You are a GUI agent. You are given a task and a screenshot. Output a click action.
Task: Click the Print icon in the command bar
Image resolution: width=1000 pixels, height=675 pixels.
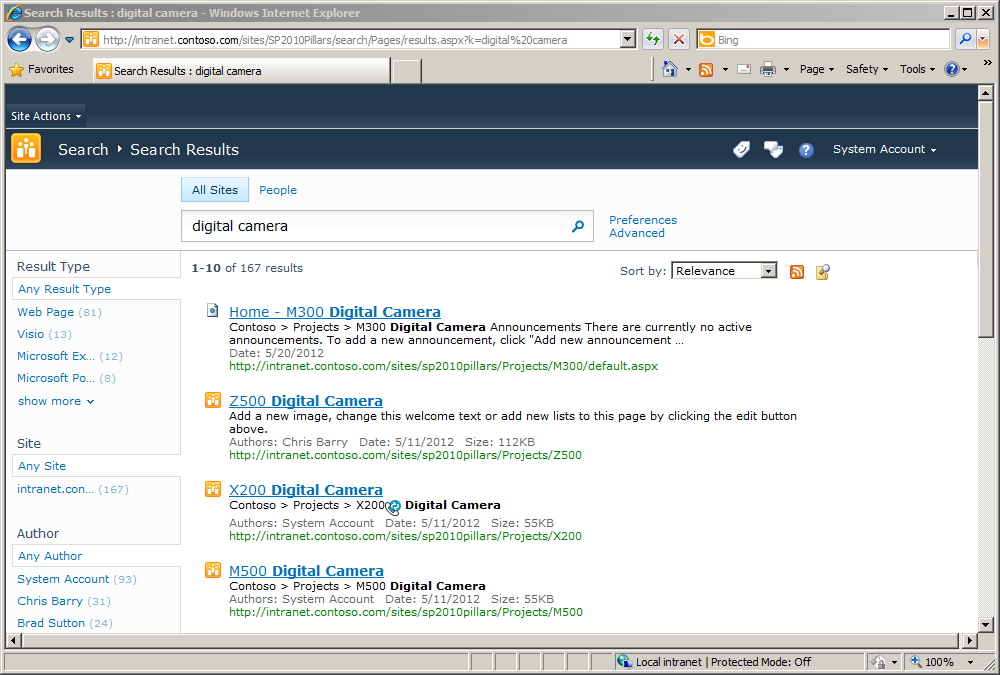[x=768, y=69]
